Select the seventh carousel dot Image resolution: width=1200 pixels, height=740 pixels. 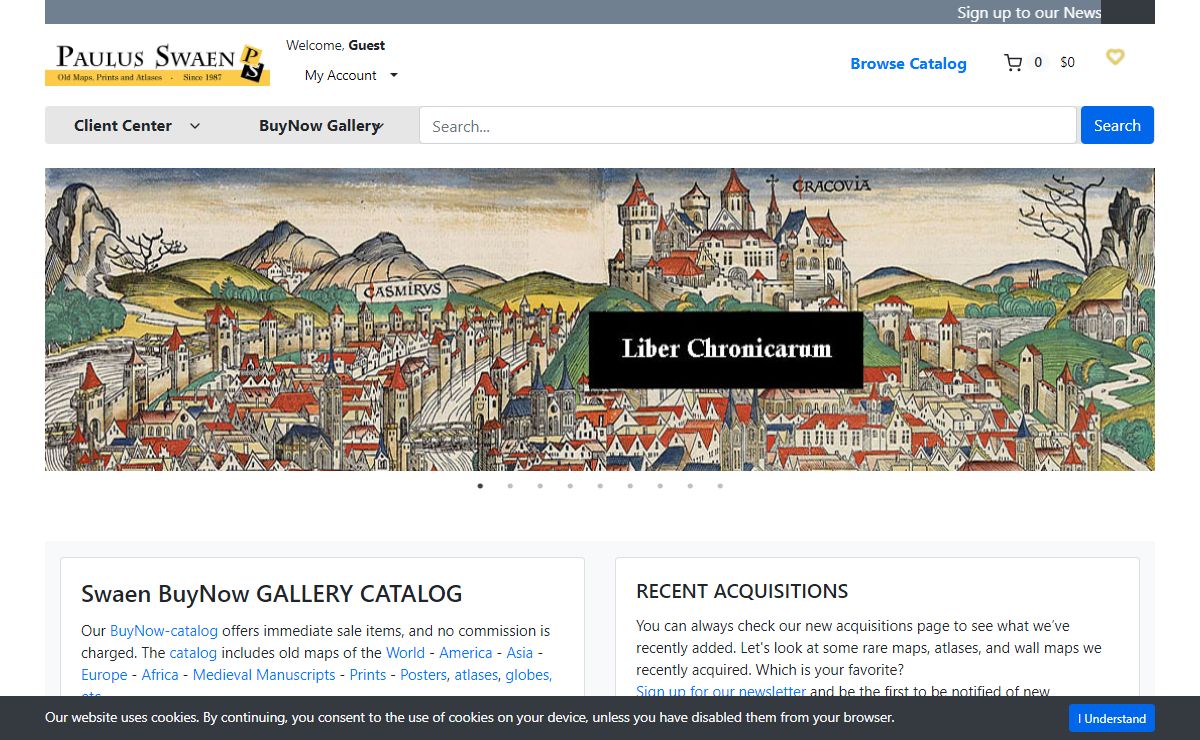click(x=660, y=486)
